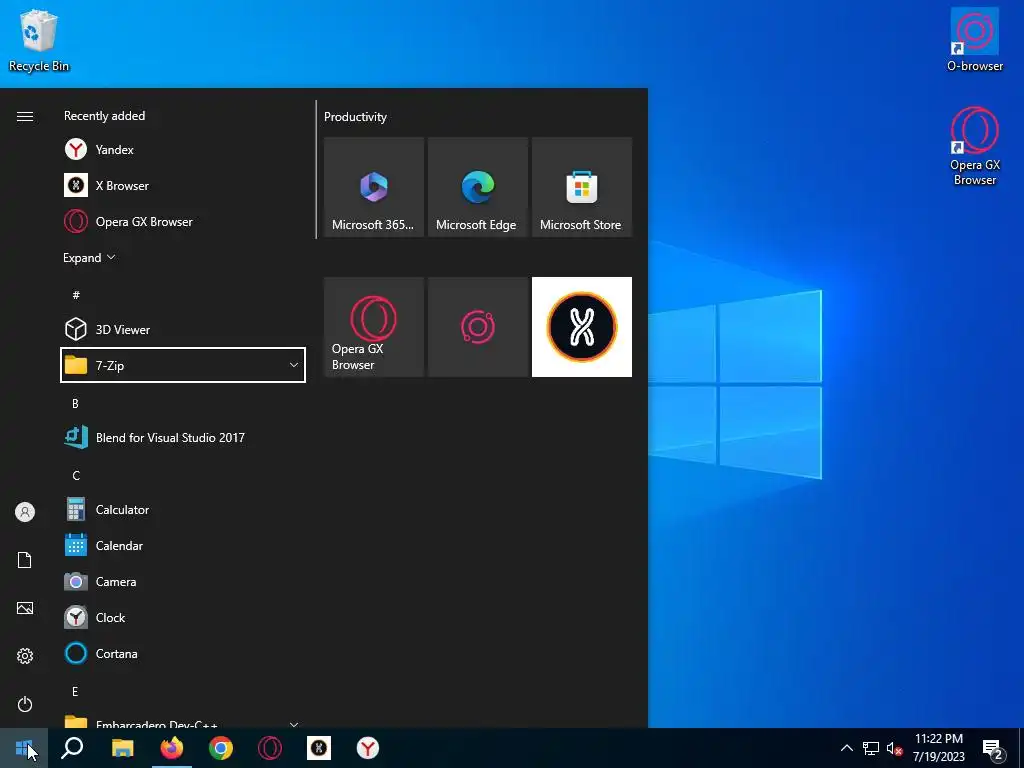
Task: Show hidden system tray icons
Action: (x=846, y=748)
